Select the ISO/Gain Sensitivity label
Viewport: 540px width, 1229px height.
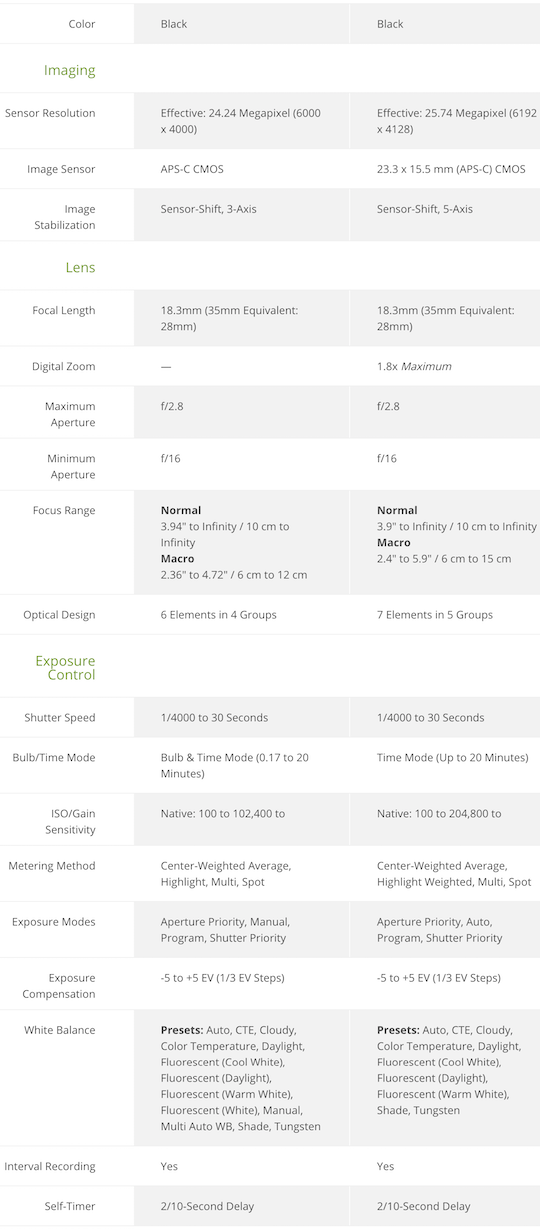tap(71, 822)
